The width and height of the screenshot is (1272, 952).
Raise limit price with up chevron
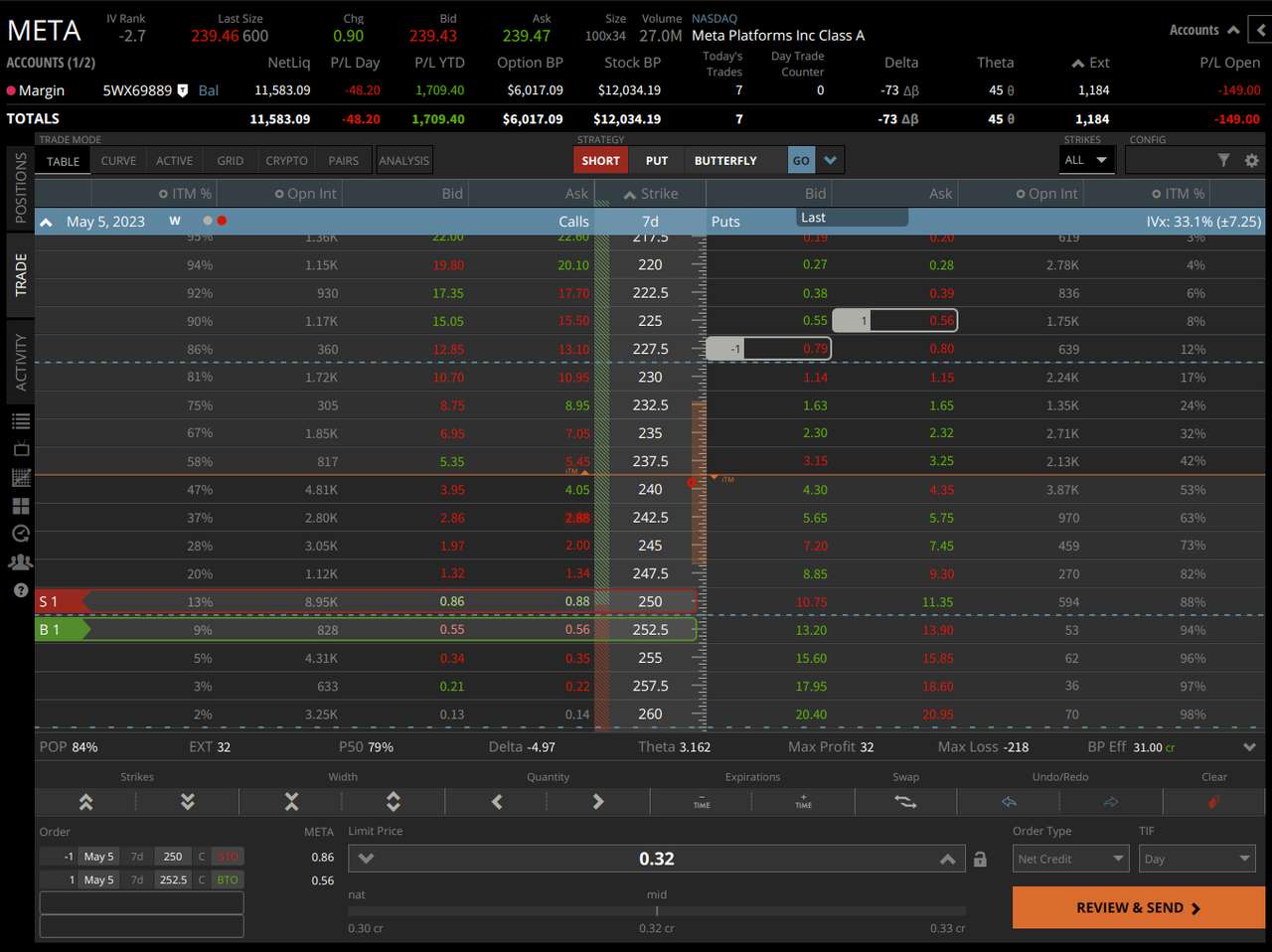click(947, 859)
